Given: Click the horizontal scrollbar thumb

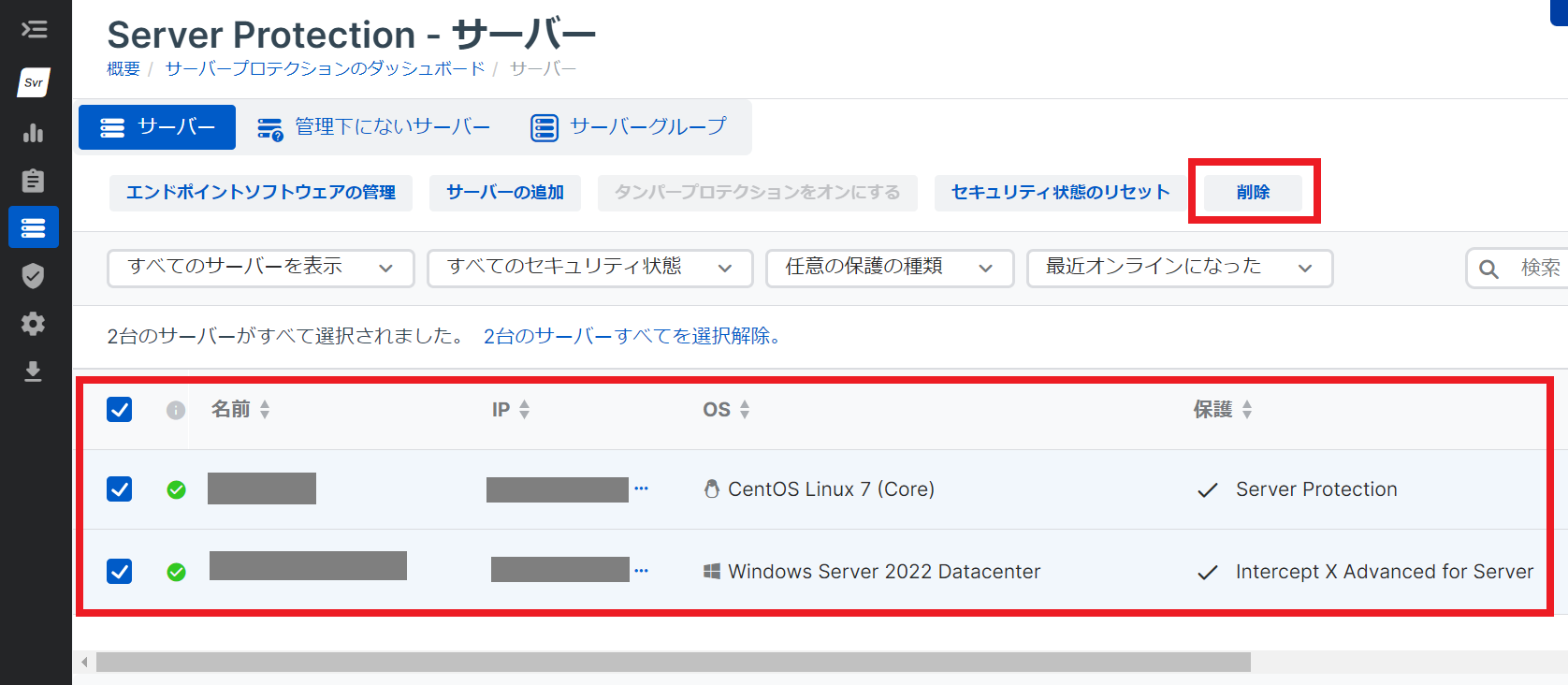Looking at the screenshot, I should click(673, 662).
